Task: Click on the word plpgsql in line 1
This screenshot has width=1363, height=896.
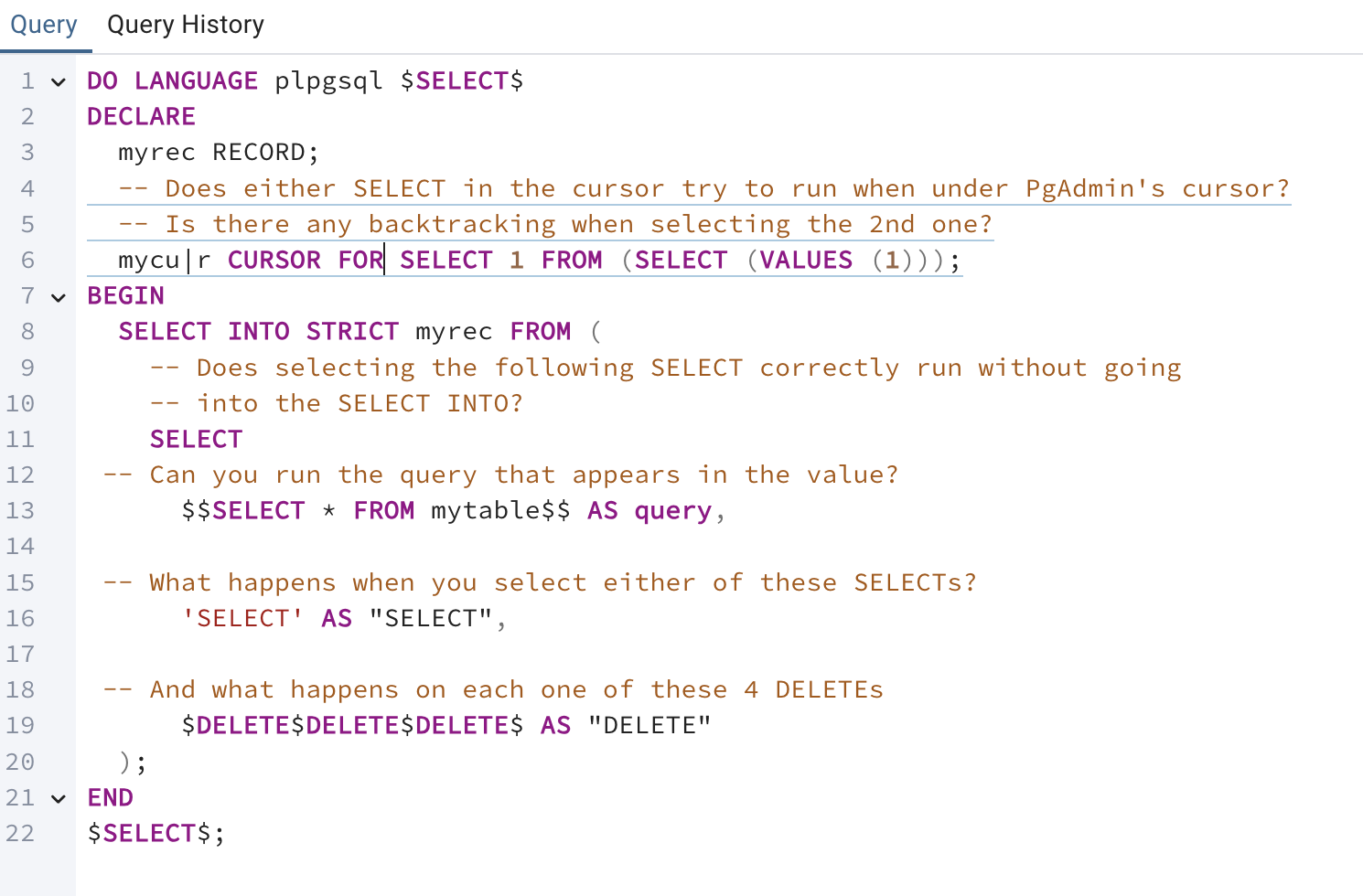Action: [x=328, y=81]
